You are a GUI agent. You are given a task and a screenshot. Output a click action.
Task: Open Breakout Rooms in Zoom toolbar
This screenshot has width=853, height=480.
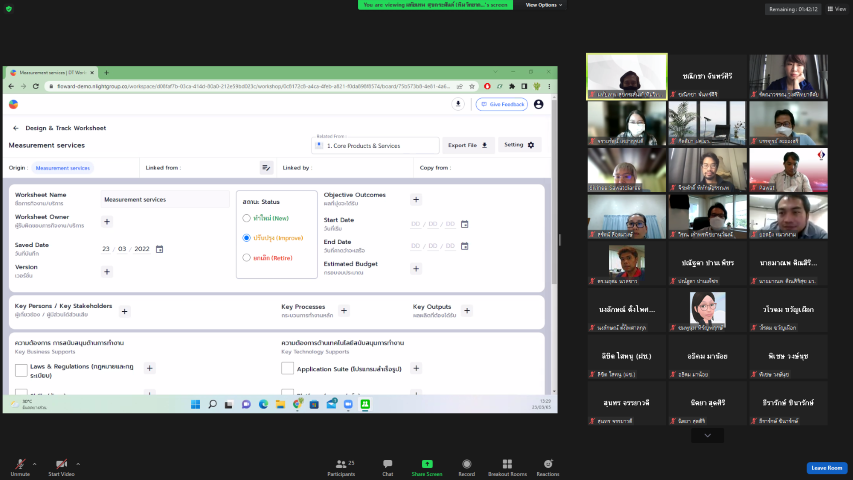coord(507,465)
